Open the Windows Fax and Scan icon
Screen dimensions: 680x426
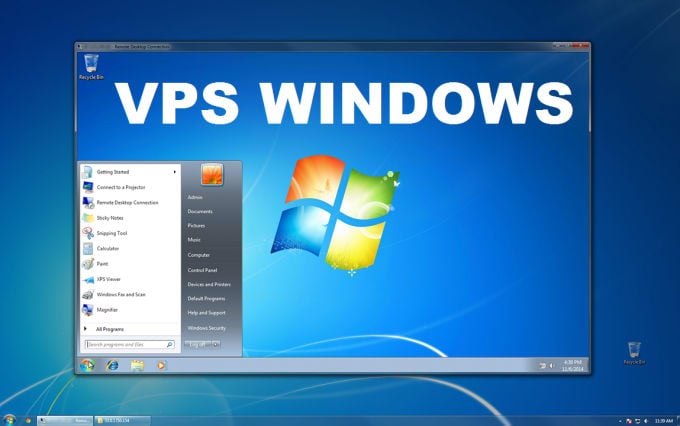(88, 295)
